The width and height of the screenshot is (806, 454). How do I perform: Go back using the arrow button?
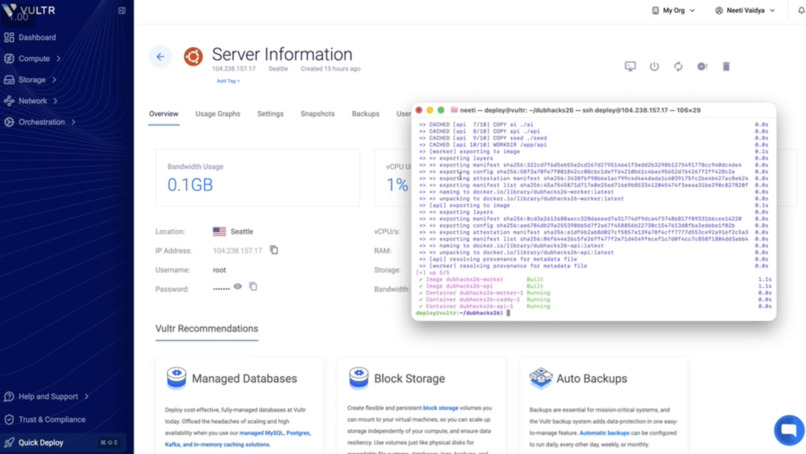(x=160, y=57)
